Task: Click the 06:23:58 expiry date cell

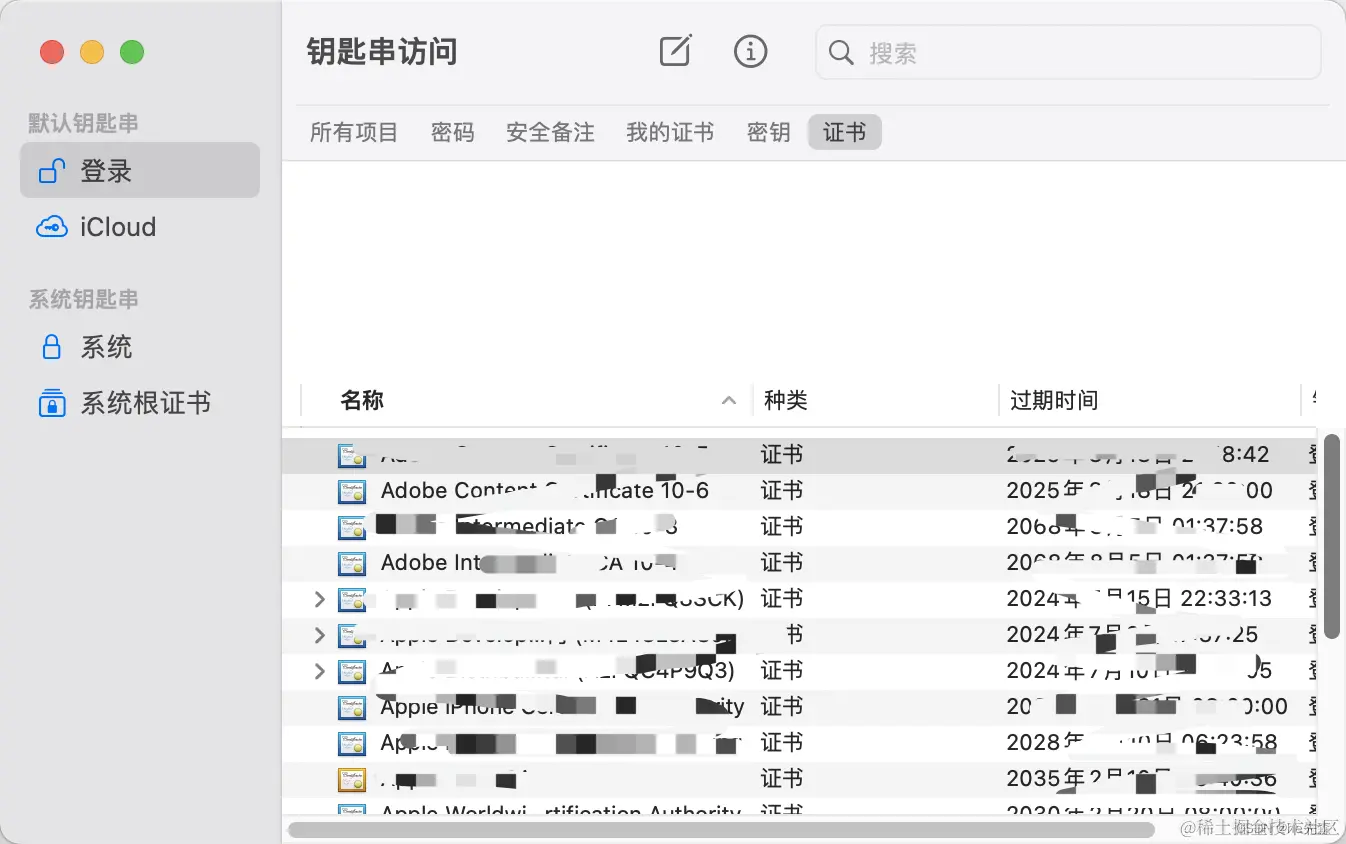Action: pos(1142,743)
